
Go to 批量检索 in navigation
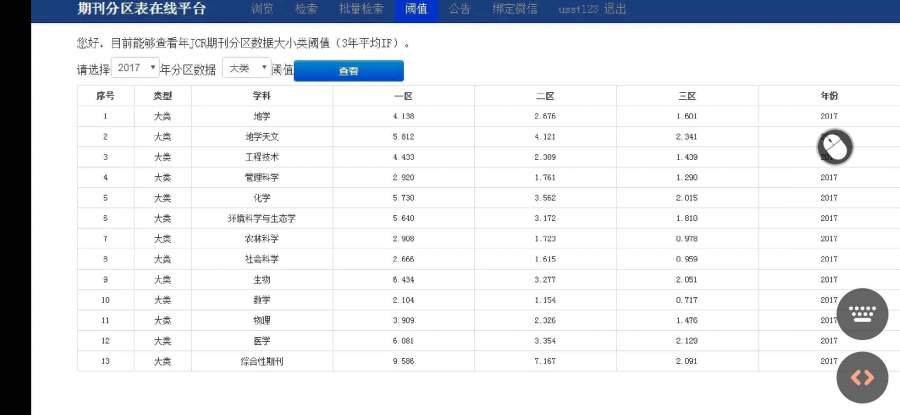[361, 9]
